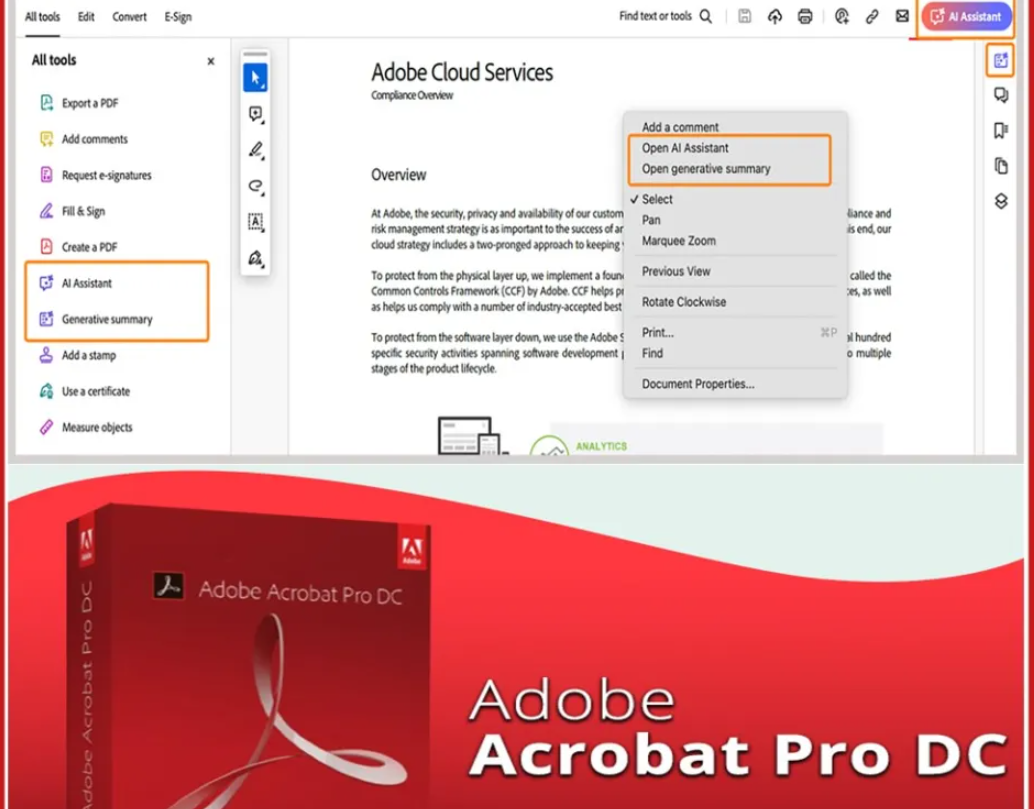Click the copy link icon in top toolbar

tap(872, 16)
